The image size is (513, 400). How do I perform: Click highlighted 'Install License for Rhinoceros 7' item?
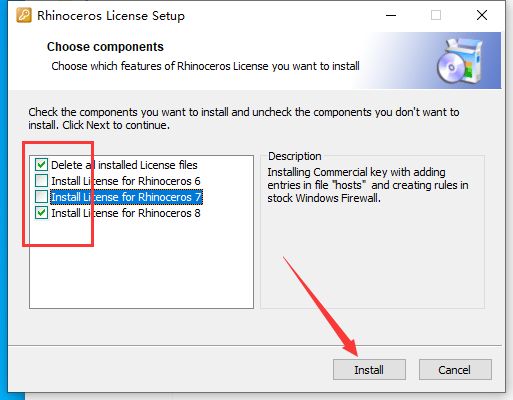[126, 197]
